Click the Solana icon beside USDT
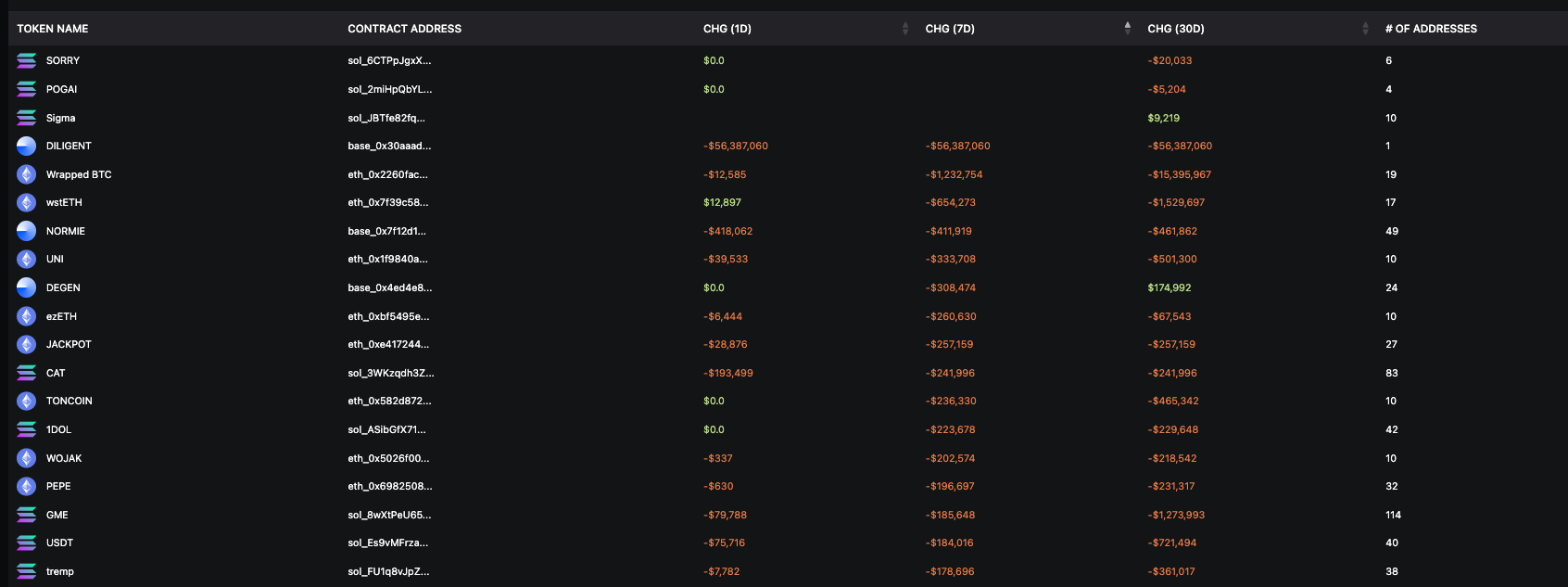Viewport: 1568px width, 587px height. coord(27,542)
